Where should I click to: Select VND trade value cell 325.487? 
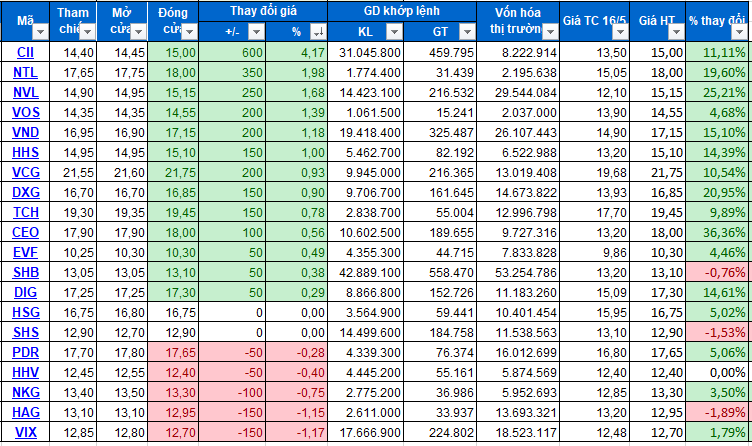click(x=440, y=132)
